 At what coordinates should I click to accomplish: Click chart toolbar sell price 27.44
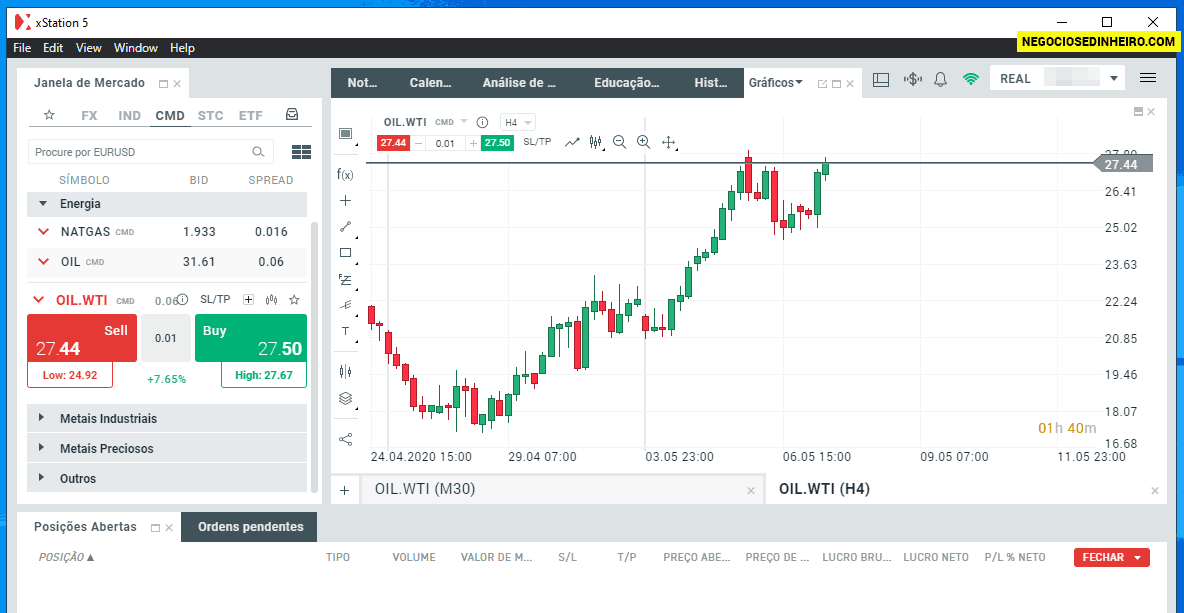[x=393, y=143]
